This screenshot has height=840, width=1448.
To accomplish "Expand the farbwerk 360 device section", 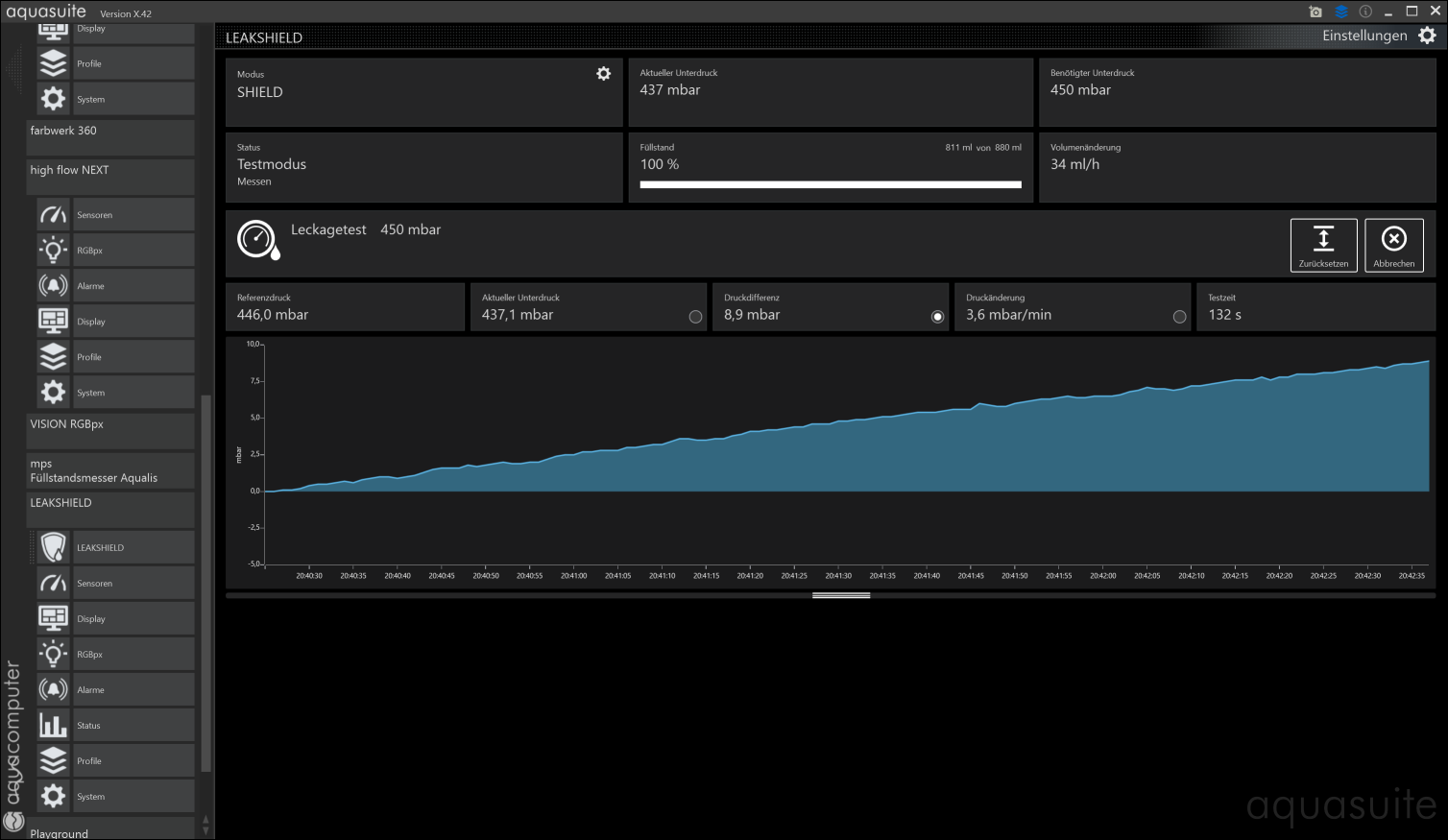I will click(x=110, y=137).
